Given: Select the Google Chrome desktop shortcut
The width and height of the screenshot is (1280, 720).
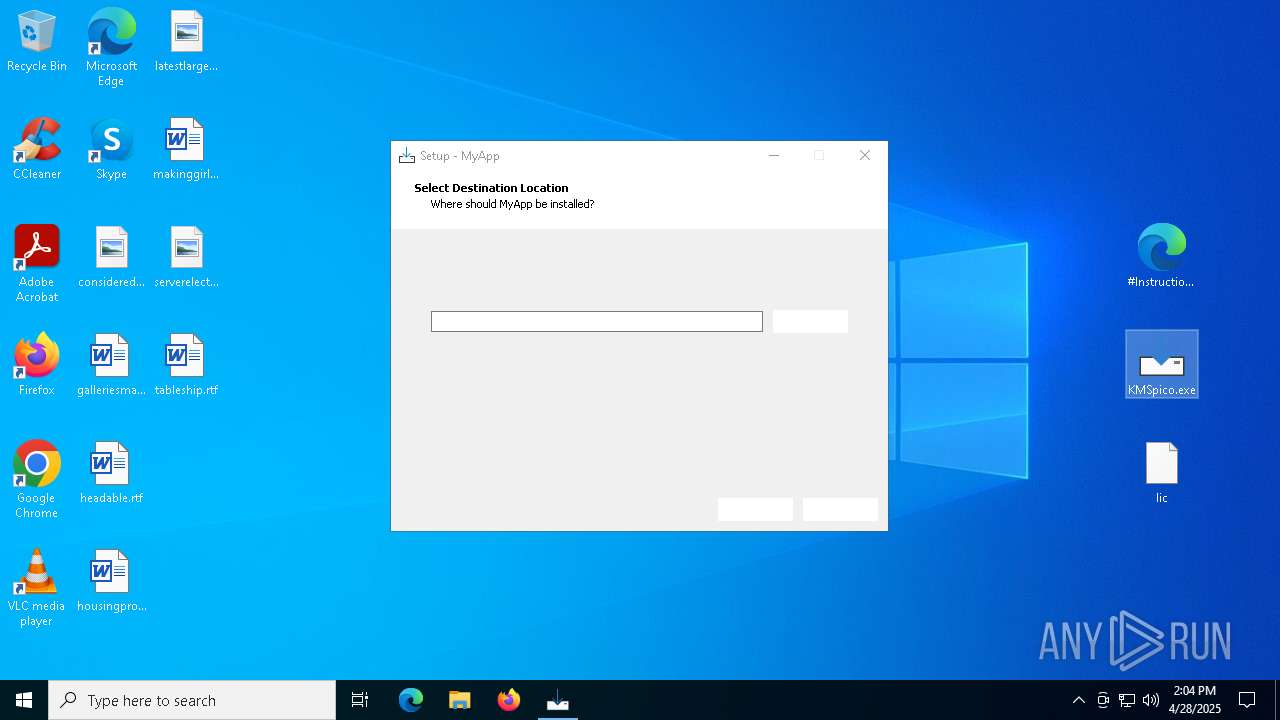Looking at the screenshot, I should click(x=37, y=480).
